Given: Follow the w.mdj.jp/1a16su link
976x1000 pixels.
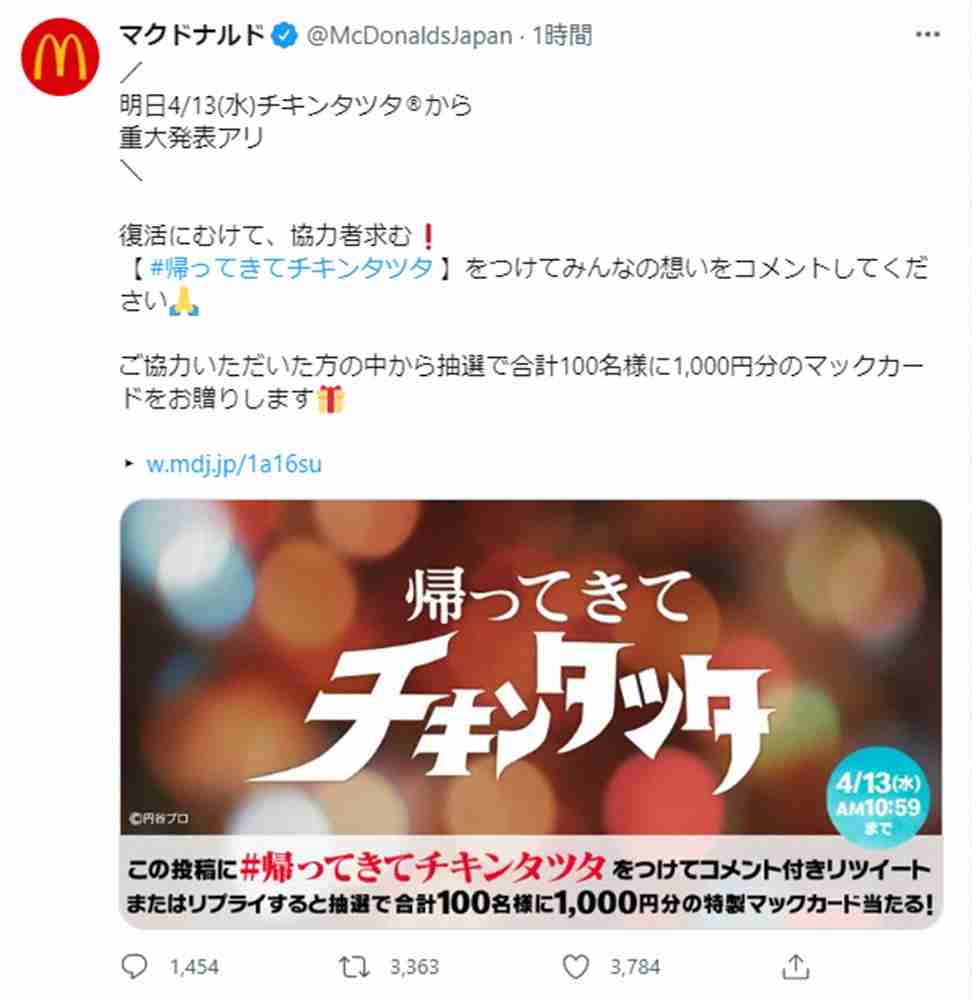Looking at the screenshot, I should tap(233, 464).
